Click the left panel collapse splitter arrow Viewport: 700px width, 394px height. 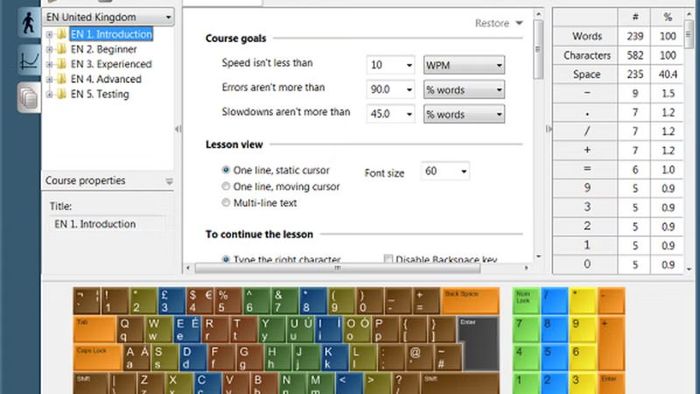(x=178, y=129)
